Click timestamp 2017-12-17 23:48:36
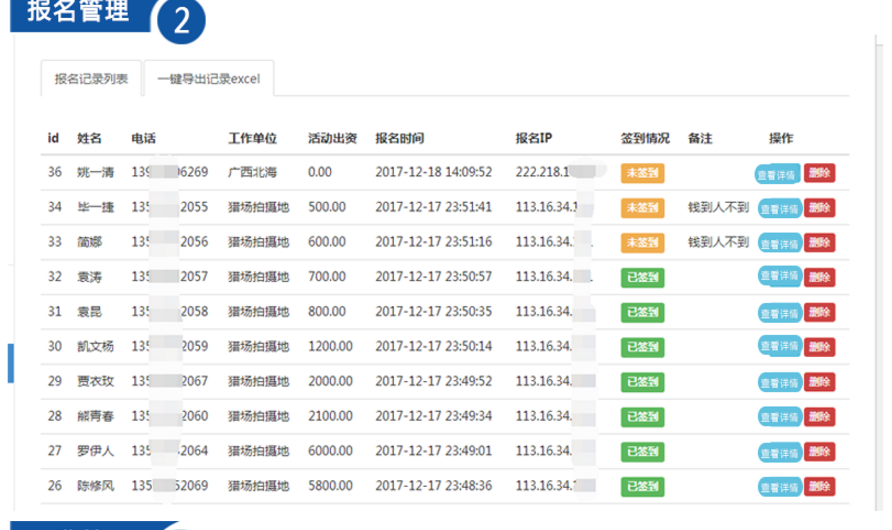Image resolution: width=892 pixels, height=530 pixels. pyautogui.click(x=433, y=486)
